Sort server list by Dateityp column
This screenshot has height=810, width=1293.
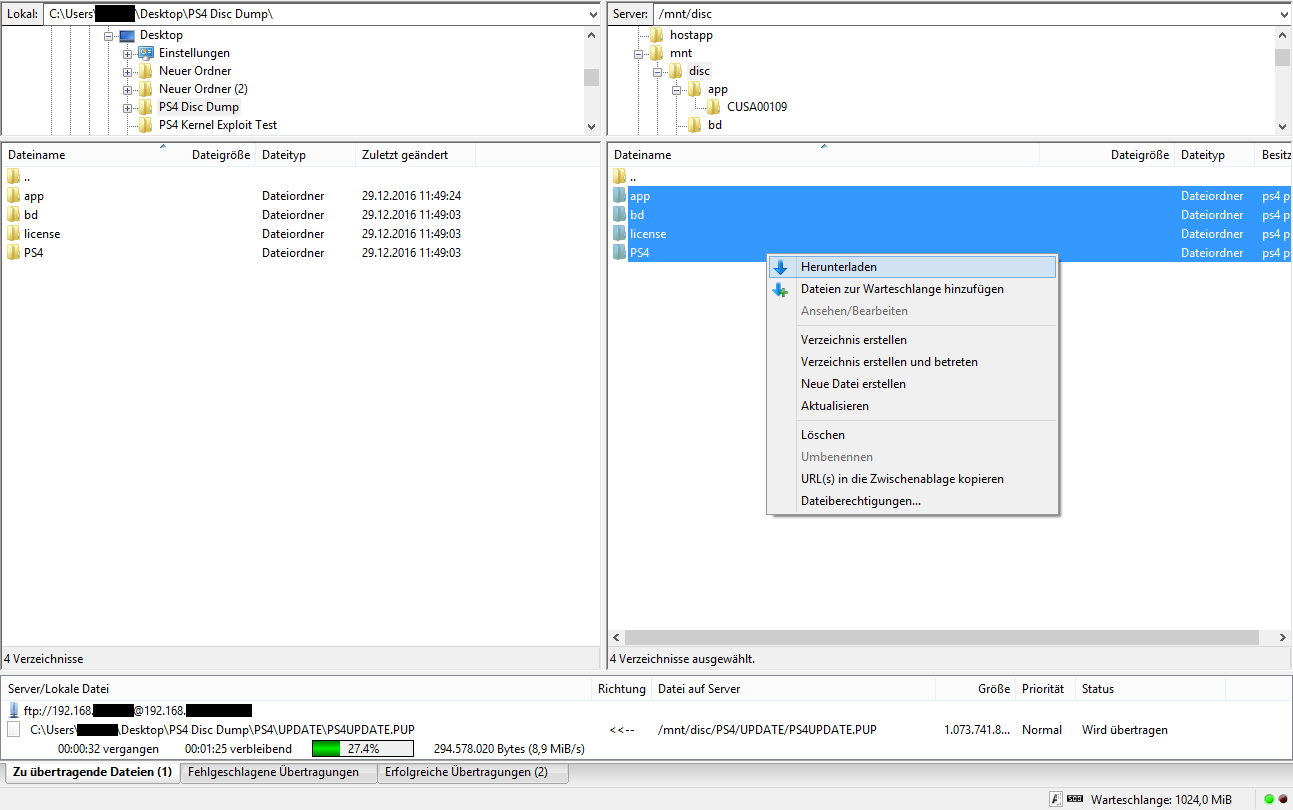click(1214, 155)
